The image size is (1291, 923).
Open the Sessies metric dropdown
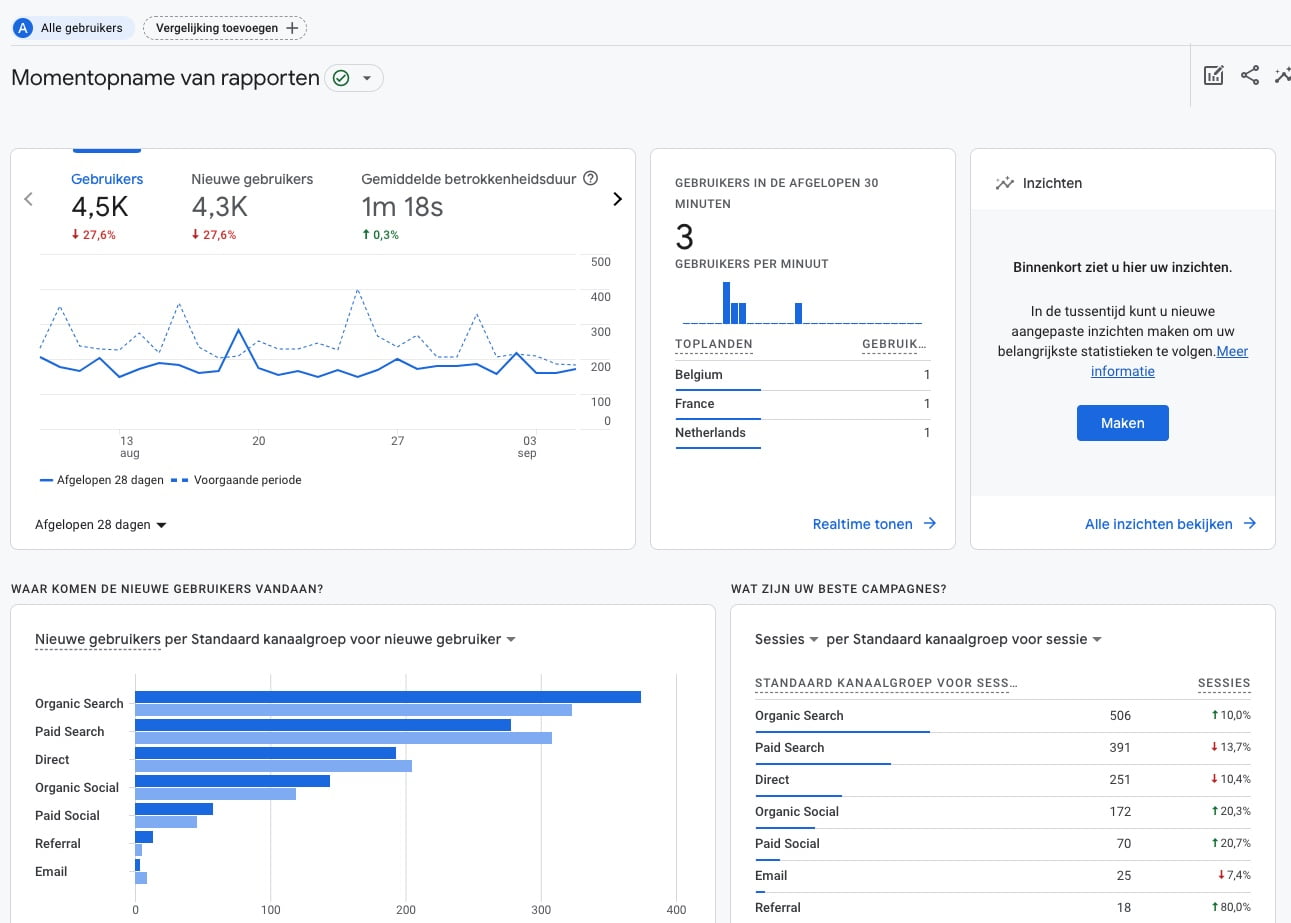pos(787,639)
